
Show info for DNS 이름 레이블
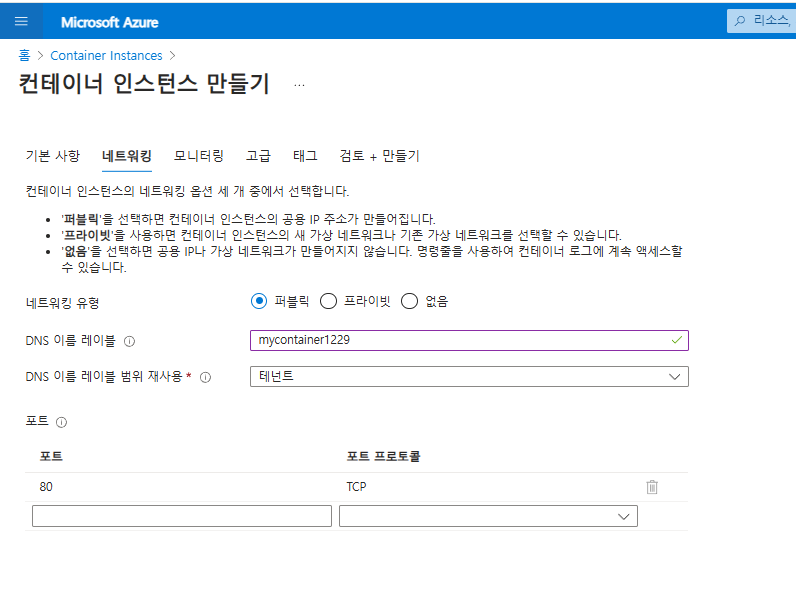pos(129,341)
